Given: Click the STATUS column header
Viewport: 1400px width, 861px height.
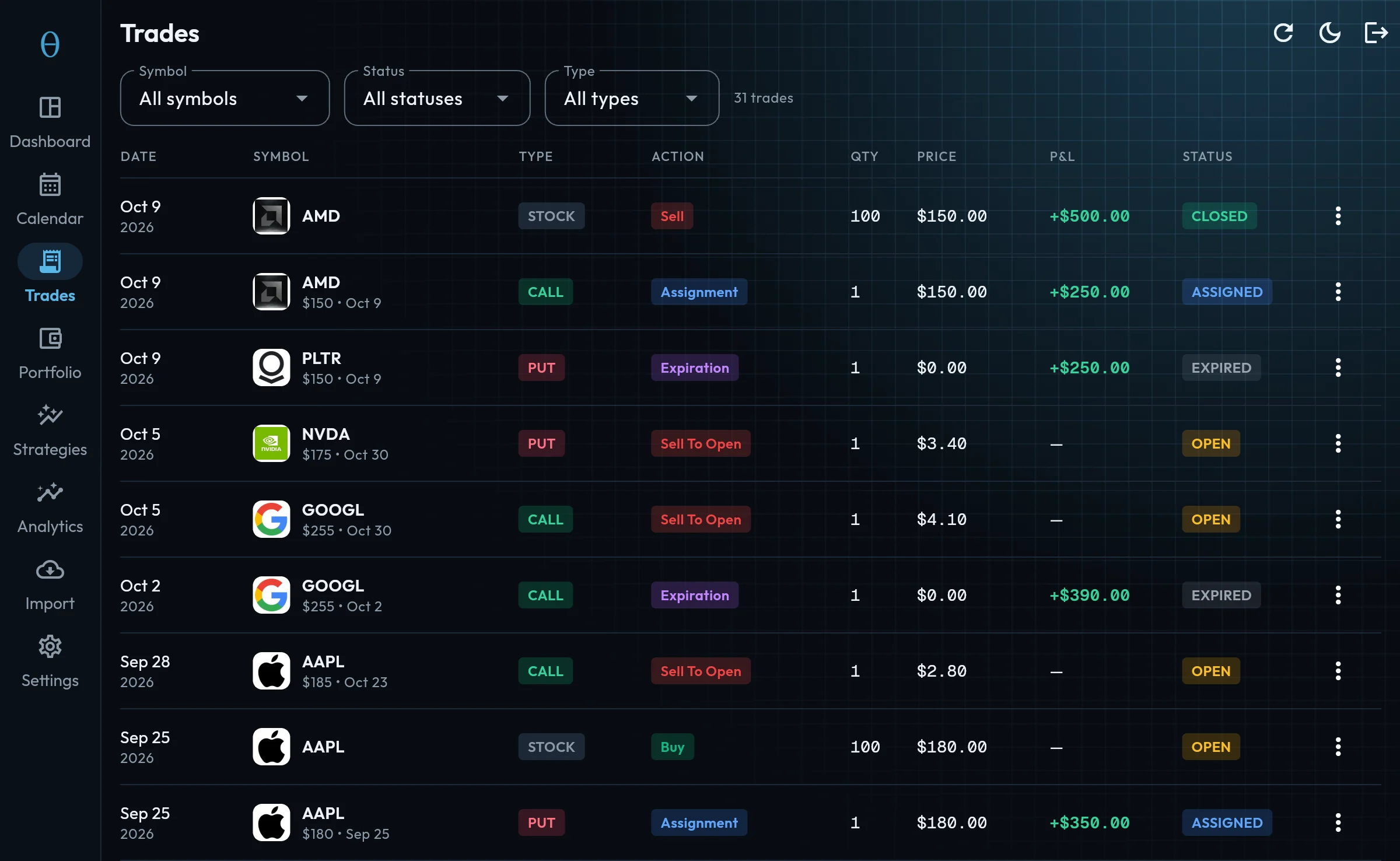Looking at the screenshot, I should point(1207,156).
